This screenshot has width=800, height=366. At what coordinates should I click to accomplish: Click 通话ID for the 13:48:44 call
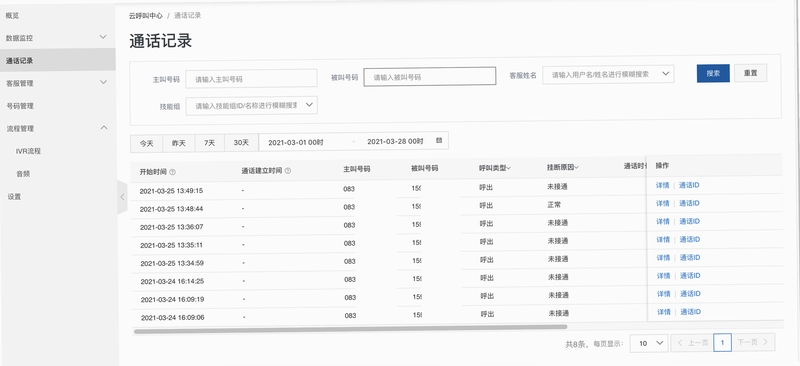tap(689, 203)
